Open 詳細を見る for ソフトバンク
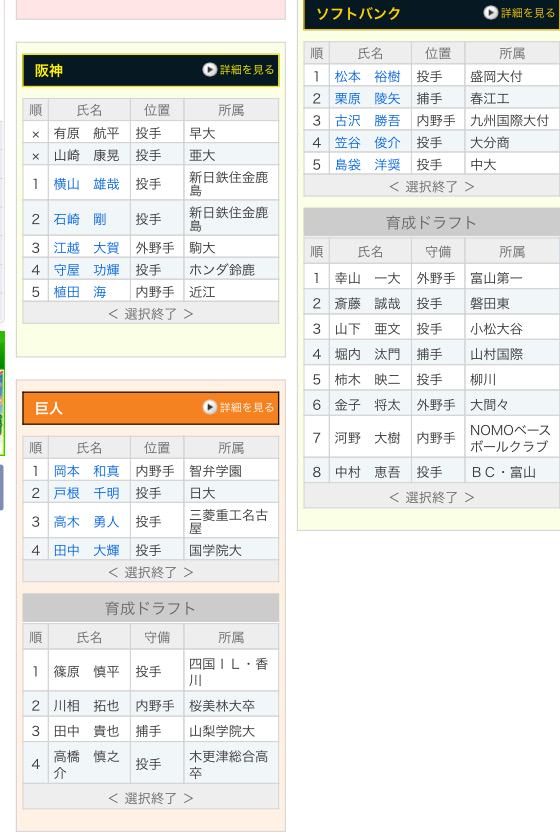This screenshot has width=560, height=833. tap(528, 12)
